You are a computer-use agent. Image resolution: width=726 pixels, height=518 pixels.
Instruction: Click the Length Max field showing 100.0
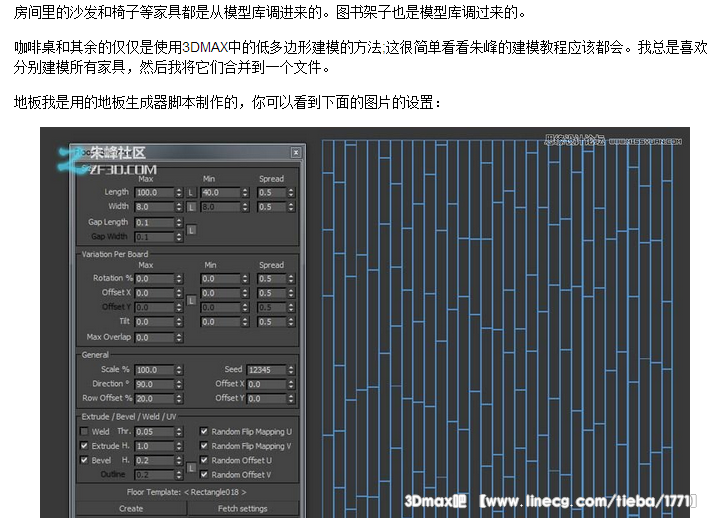point(154,192)
